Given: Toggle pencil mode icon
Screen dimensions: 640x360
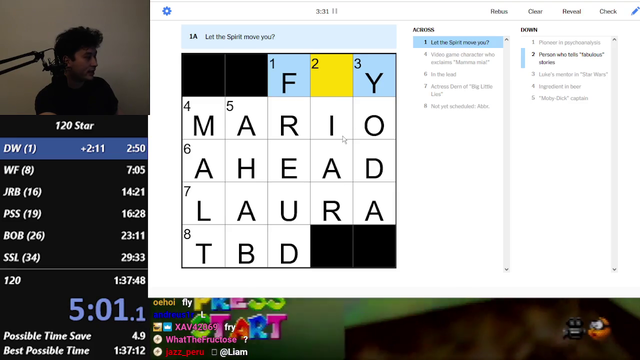Looking at the screenshot, I should coord(635,11).
